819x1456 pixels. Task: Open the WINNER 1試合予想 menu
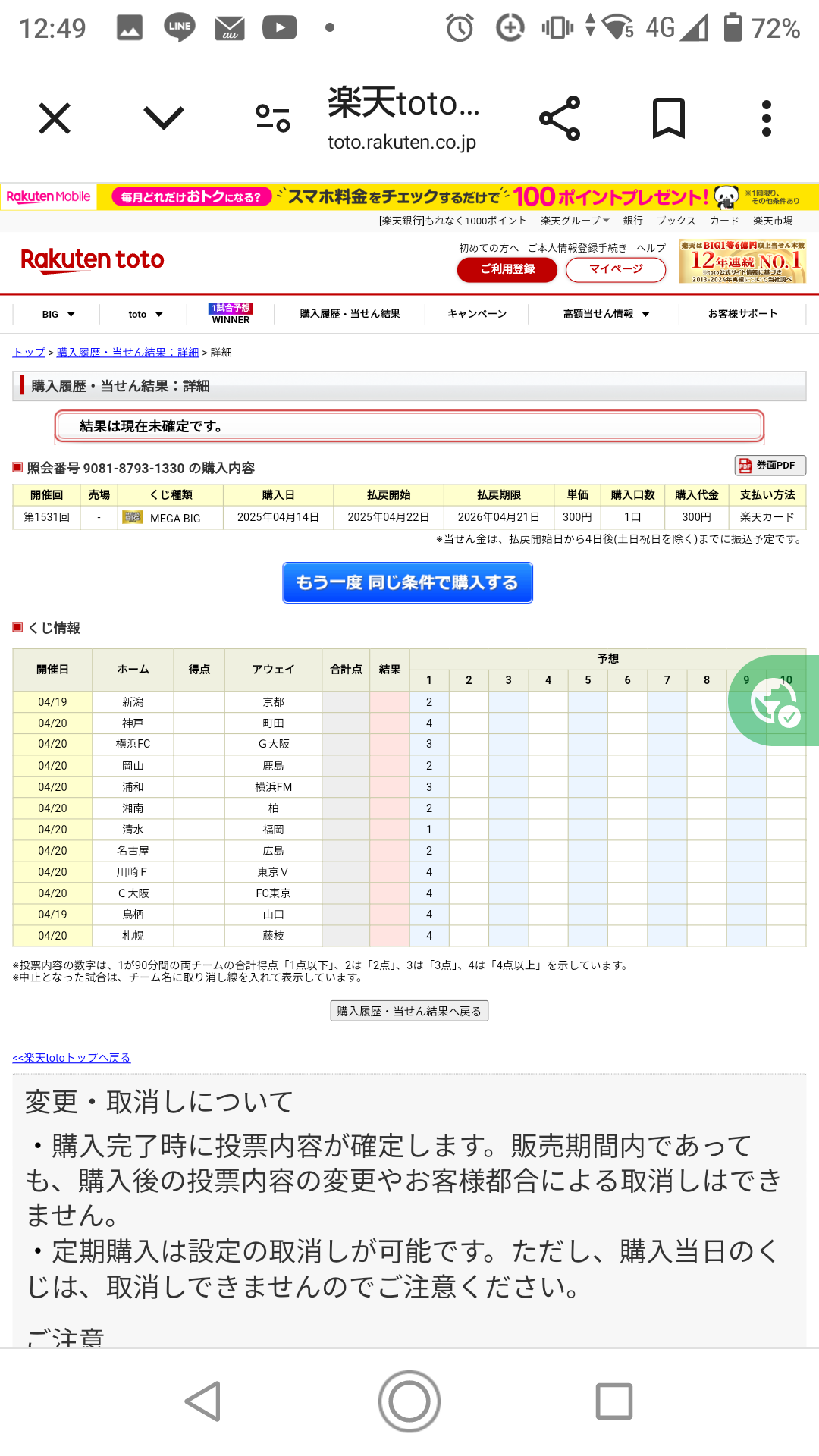[231, 314]
